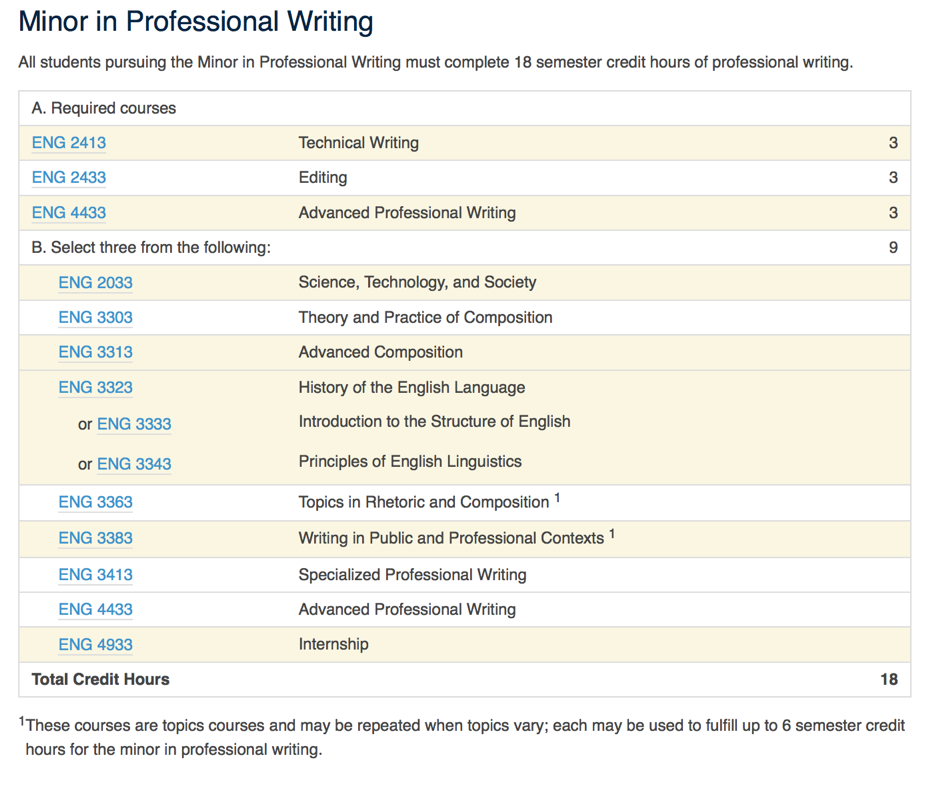Viewport: 939px width, 787px height.
Task: Click the A. Required courses section header
Action: pos(104,108)
